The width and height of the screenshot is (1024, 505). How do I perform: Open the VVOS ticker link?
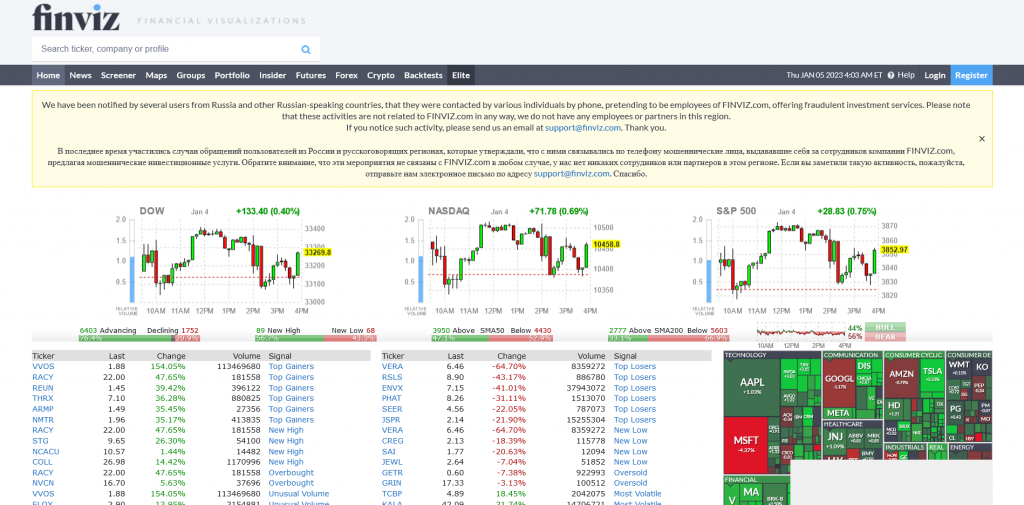pos(42,366)
